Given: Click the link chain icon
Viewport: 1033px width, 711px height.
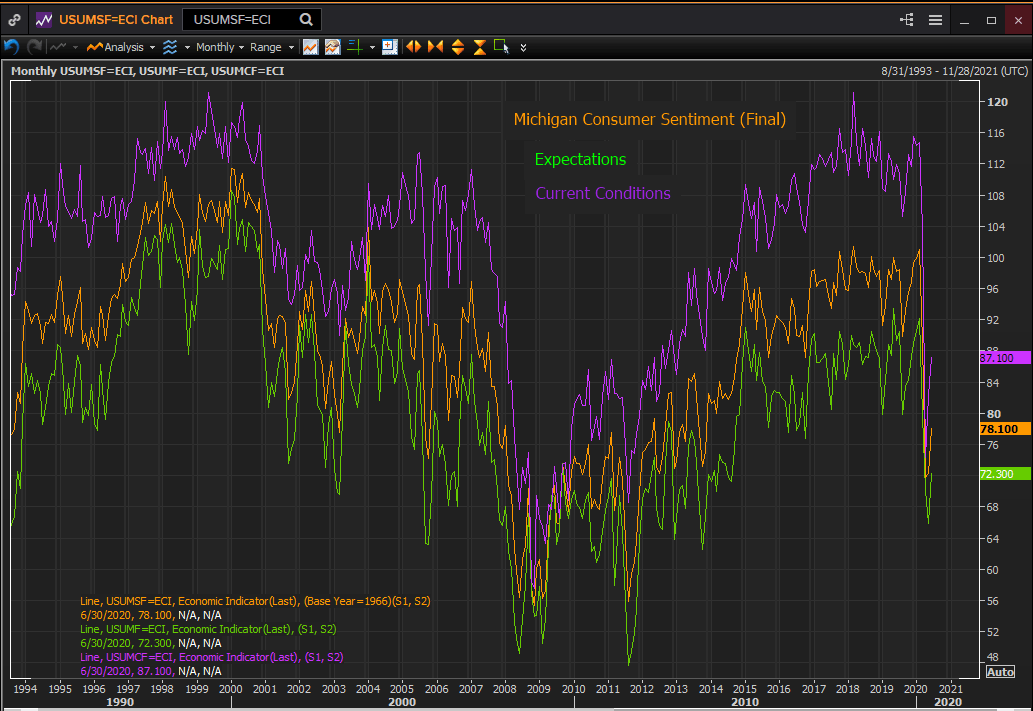Looking at the screenshot, I should tap(14, 20).
